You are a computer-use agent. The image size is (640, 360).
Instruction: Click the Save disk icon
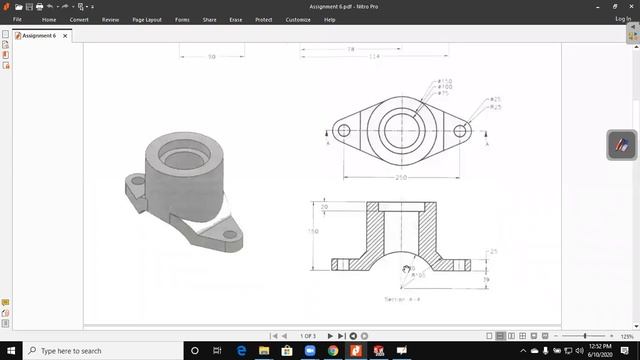click(x=29, y=7)
